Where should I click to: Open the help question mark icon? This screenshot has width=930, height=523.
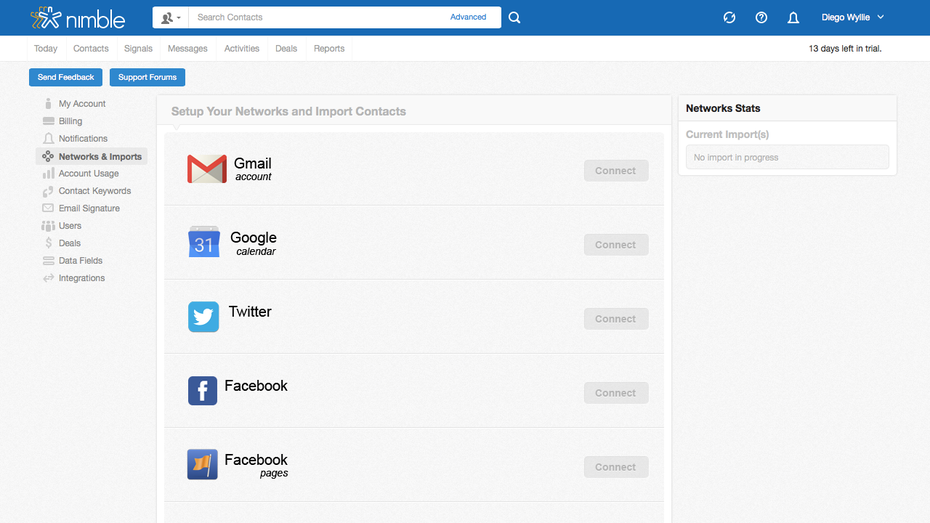pyautogui.click(x=761, y=18)
